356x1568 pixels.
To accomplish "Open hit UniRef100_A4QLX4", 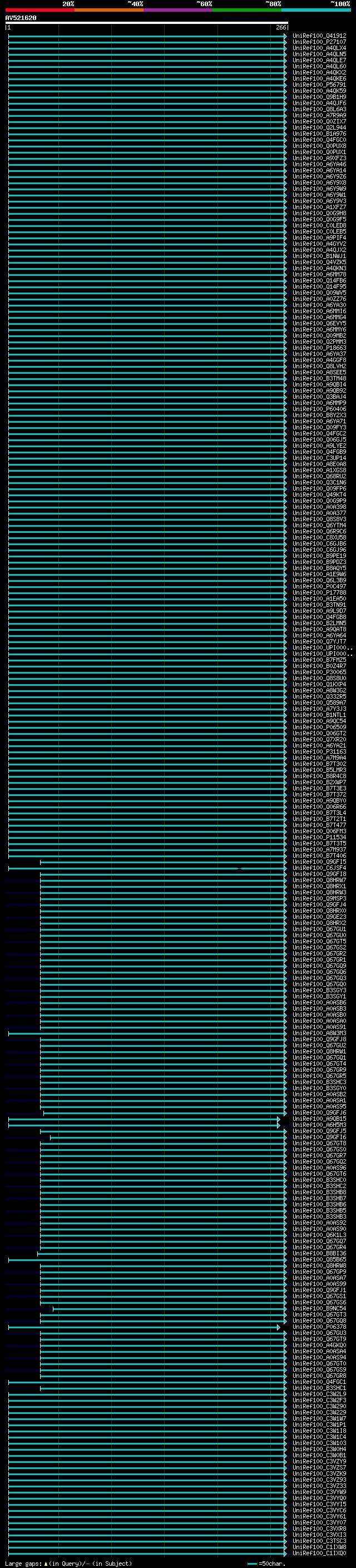I will click(x=319, y=48).
